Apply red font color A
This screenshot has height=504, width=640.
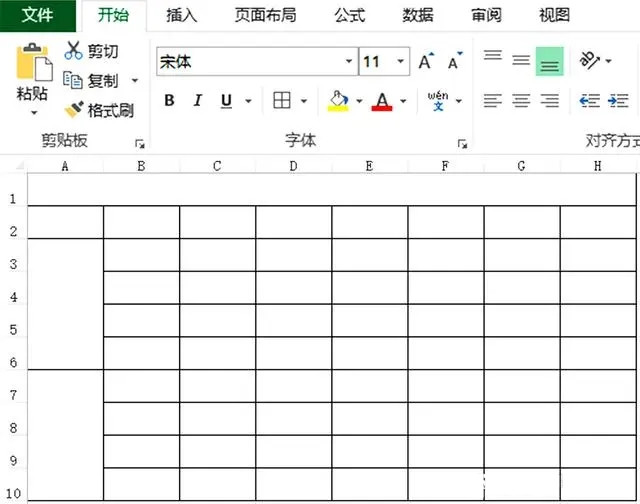point(382,101)
